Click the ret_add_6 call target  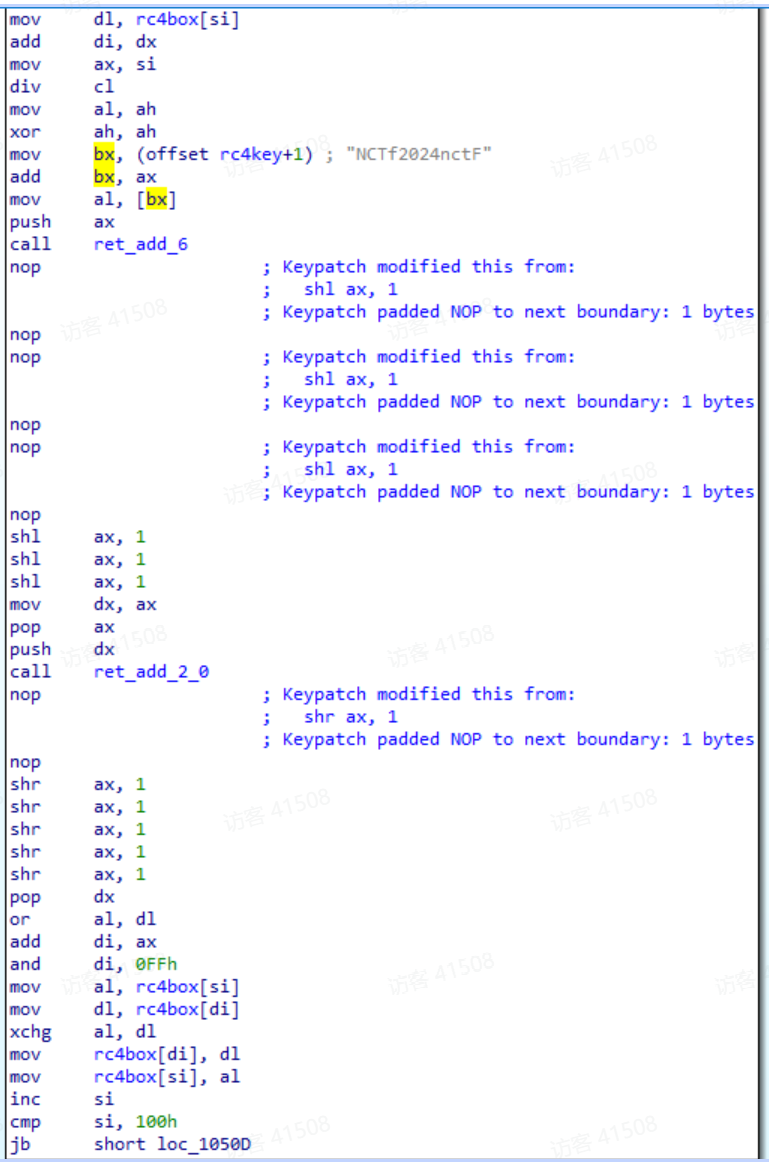140,244
